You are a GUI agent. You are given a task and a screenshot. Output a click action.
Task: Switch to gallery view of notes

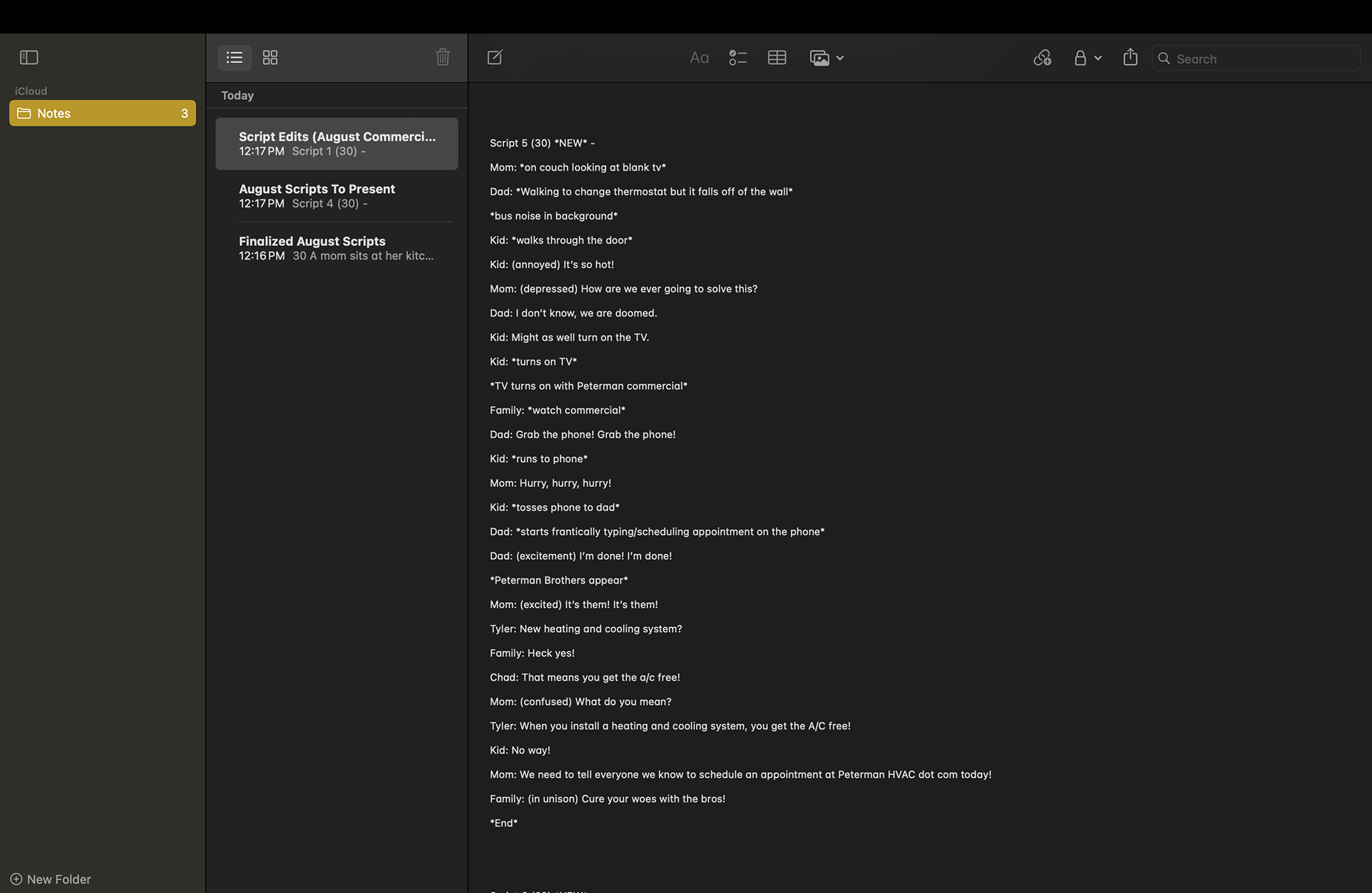pyautogui.click(x=270, y=57)
